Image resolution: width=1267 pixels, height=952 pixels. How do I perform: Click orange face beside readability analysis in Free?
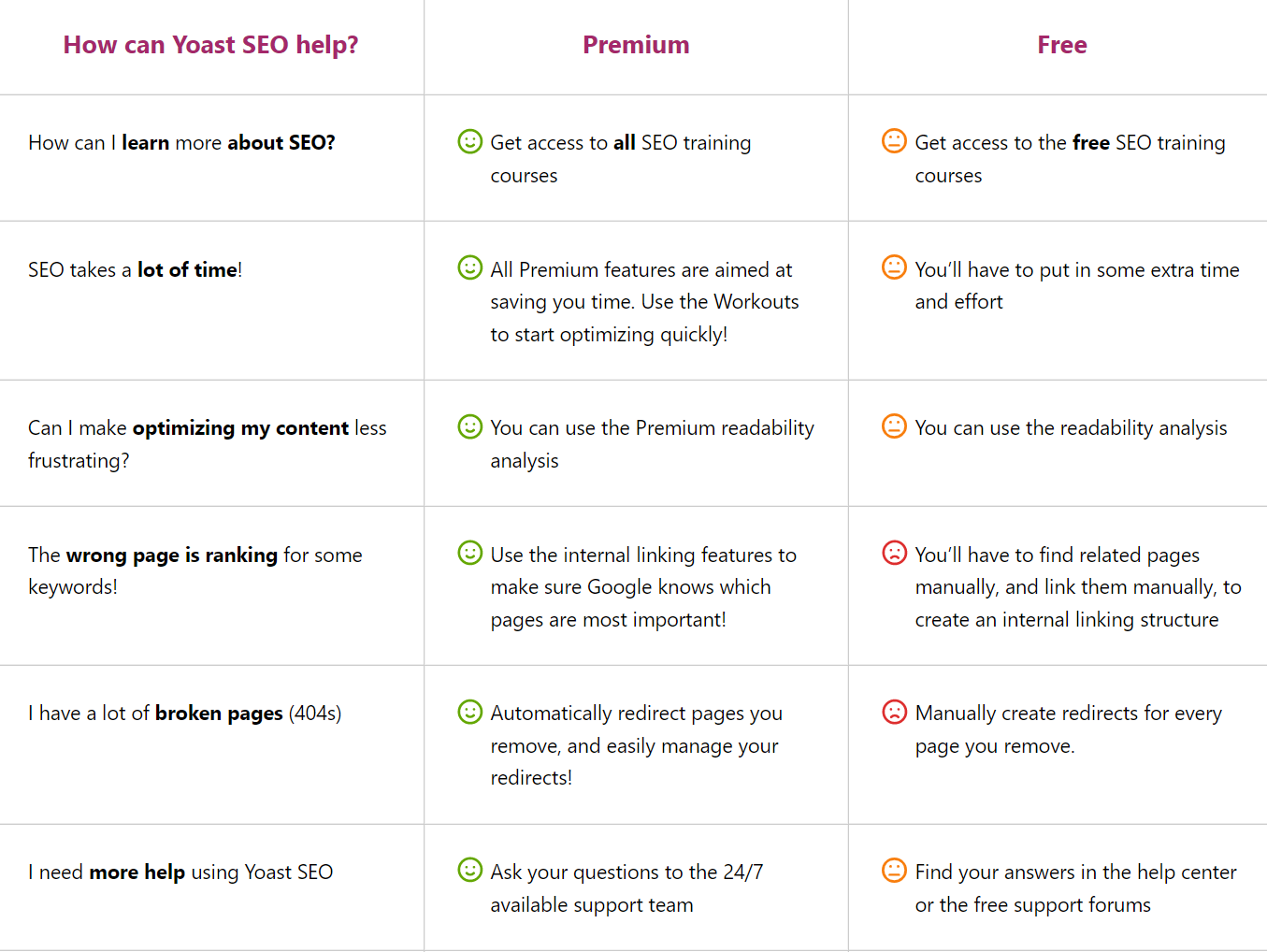[894, 426]
